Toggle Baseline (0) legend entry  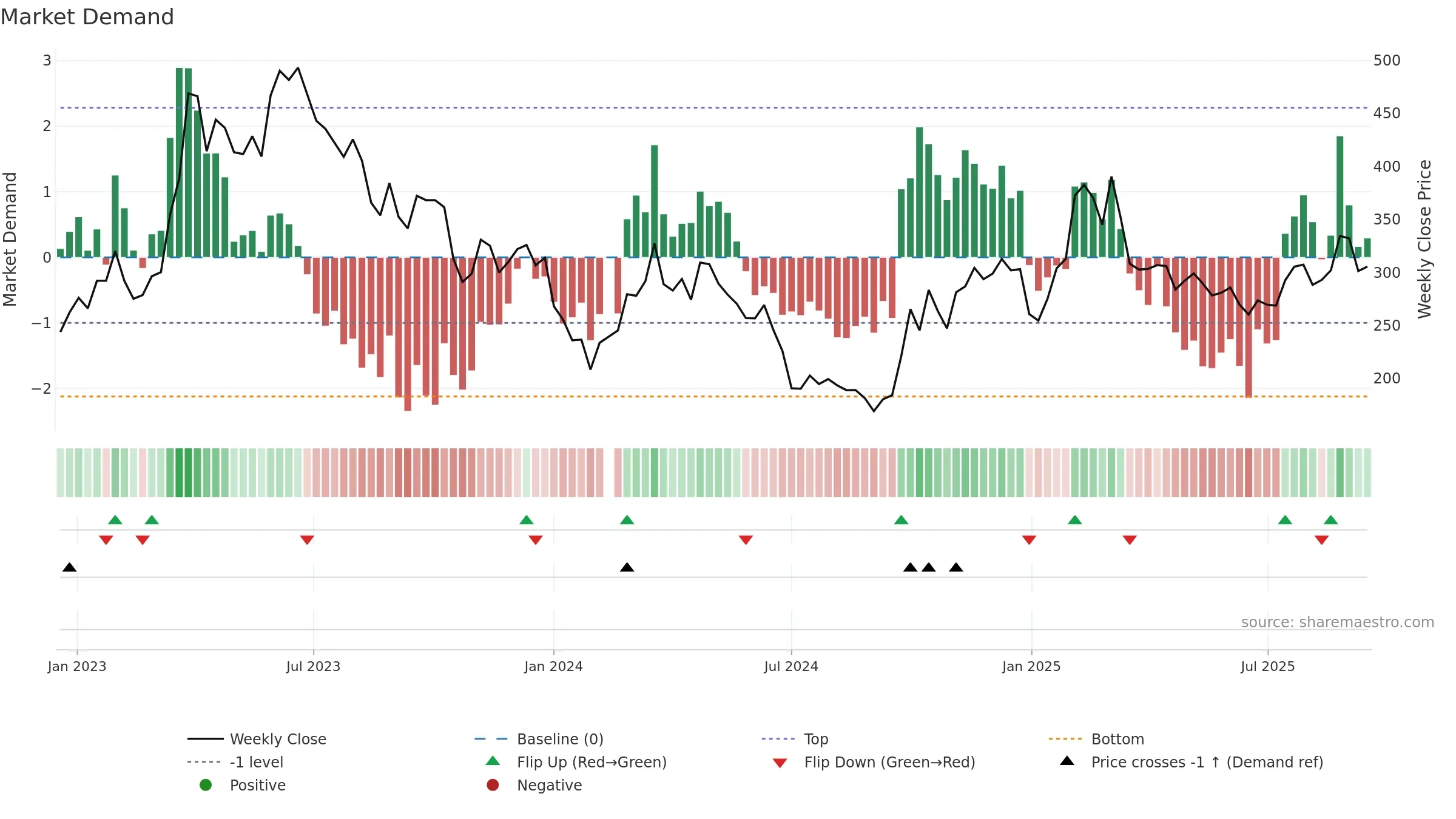(539, 739)
